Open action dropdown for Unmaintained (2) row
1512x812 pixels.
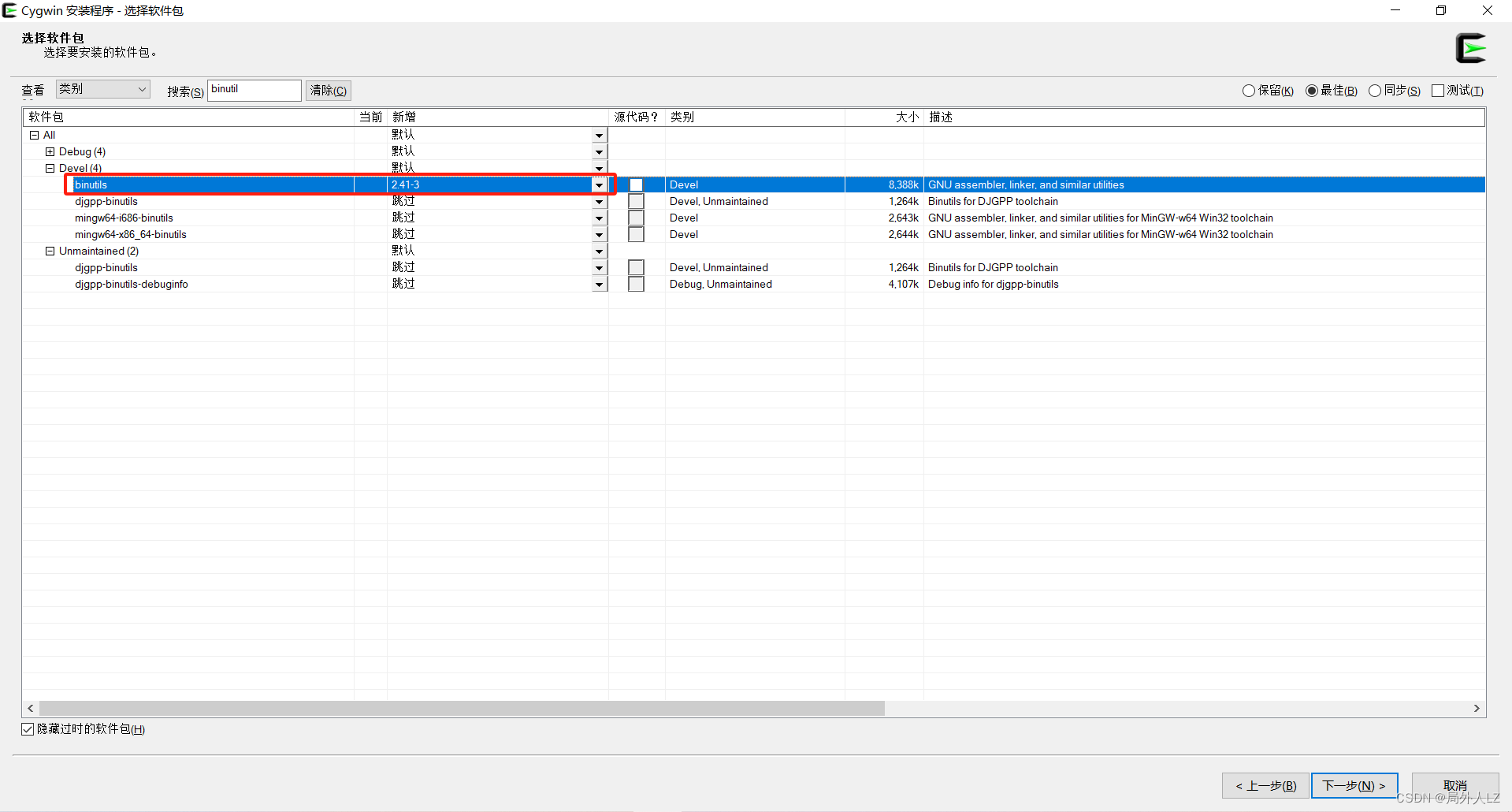(x=600, y=251)
